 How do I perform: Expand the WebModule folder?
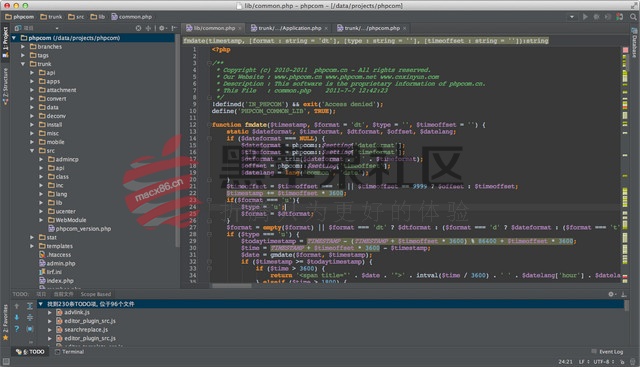[41, 220]
